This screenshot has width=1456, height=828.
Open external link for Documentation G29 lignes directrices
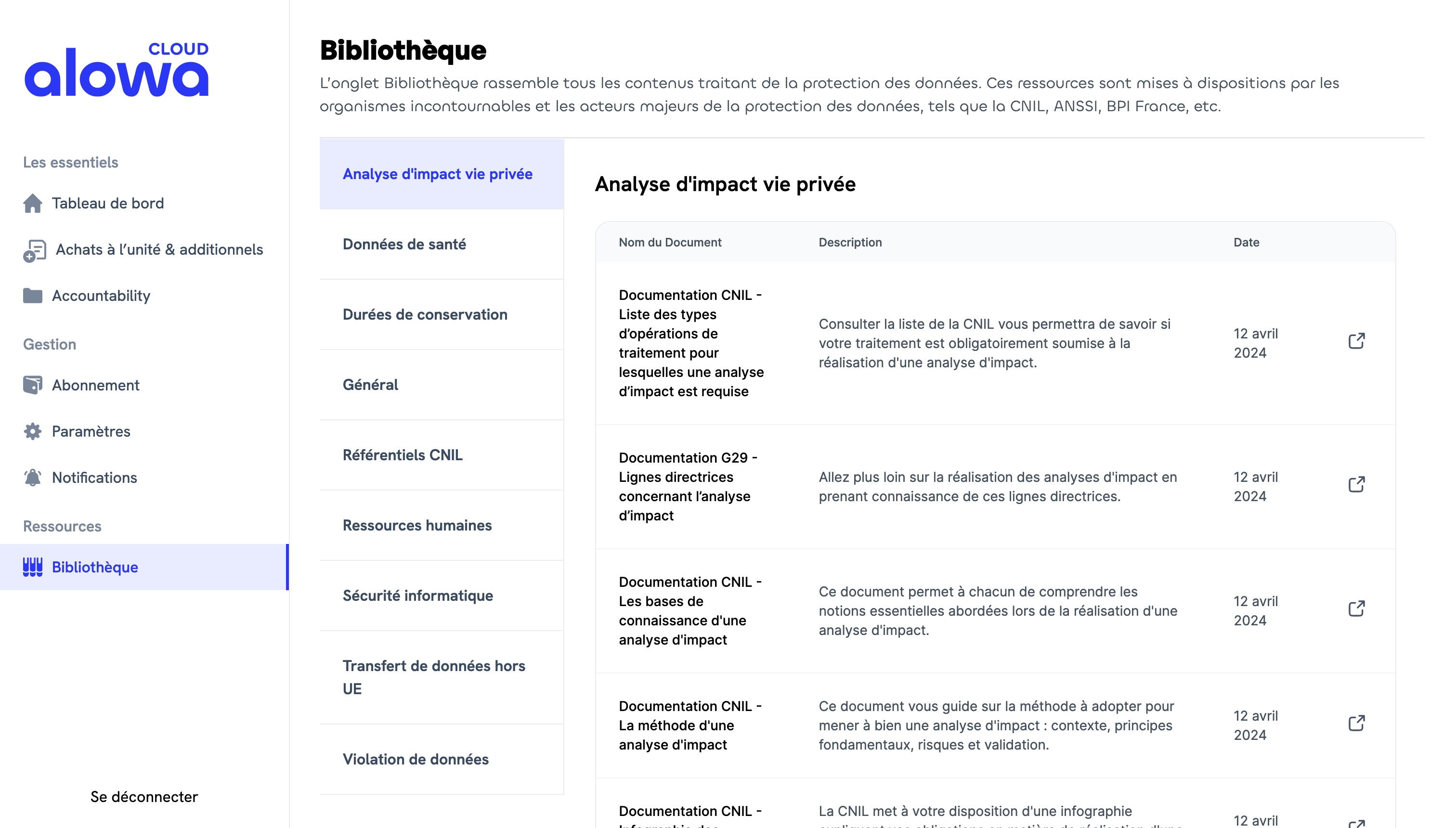1357,485
